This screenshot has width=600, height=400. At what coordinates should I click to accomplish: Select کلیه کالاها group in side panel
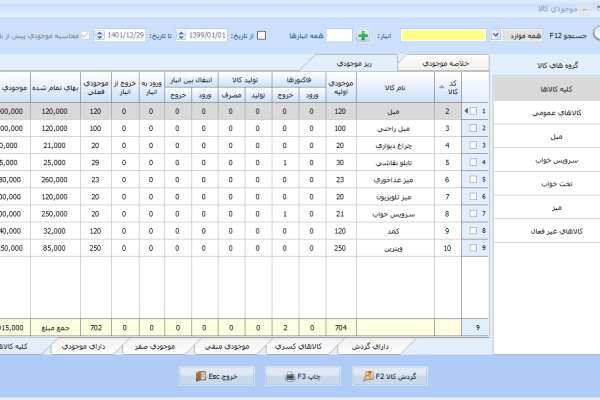(546, 89)
